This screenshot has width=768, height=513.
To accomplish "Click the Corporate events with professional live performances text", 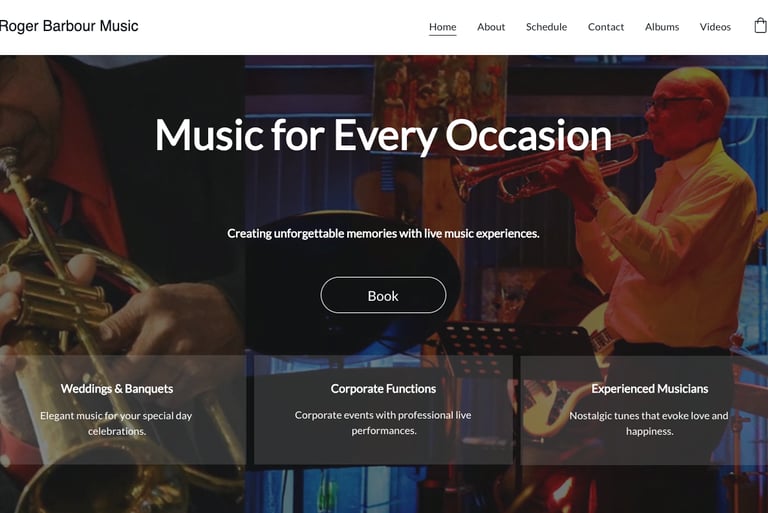I will [383, 423].
